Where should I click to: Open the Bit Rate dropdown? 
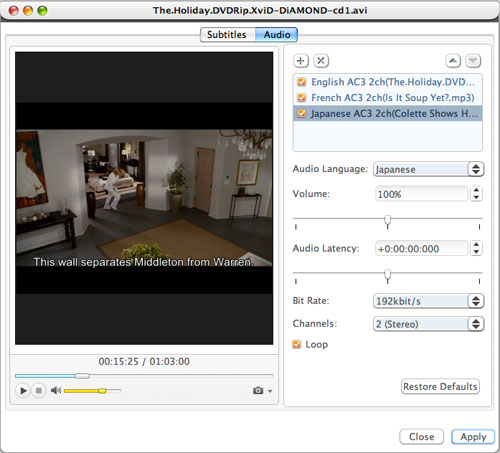[428, 301]
